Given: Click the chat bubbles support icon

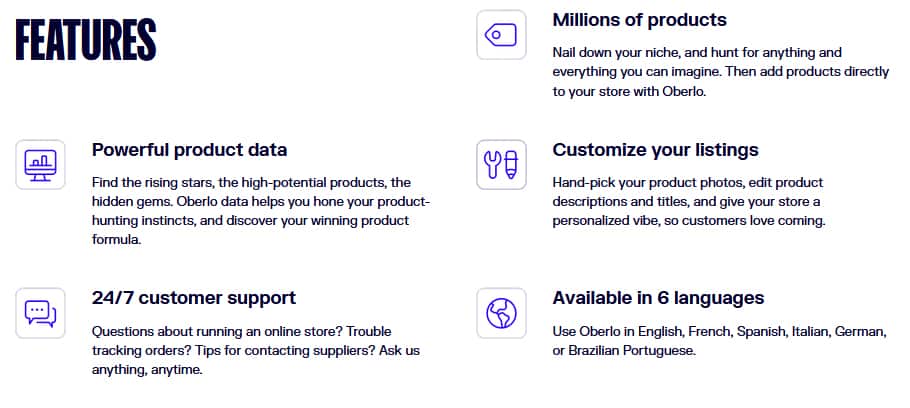Looking at the screenshot, I should [x=40, y=313].
